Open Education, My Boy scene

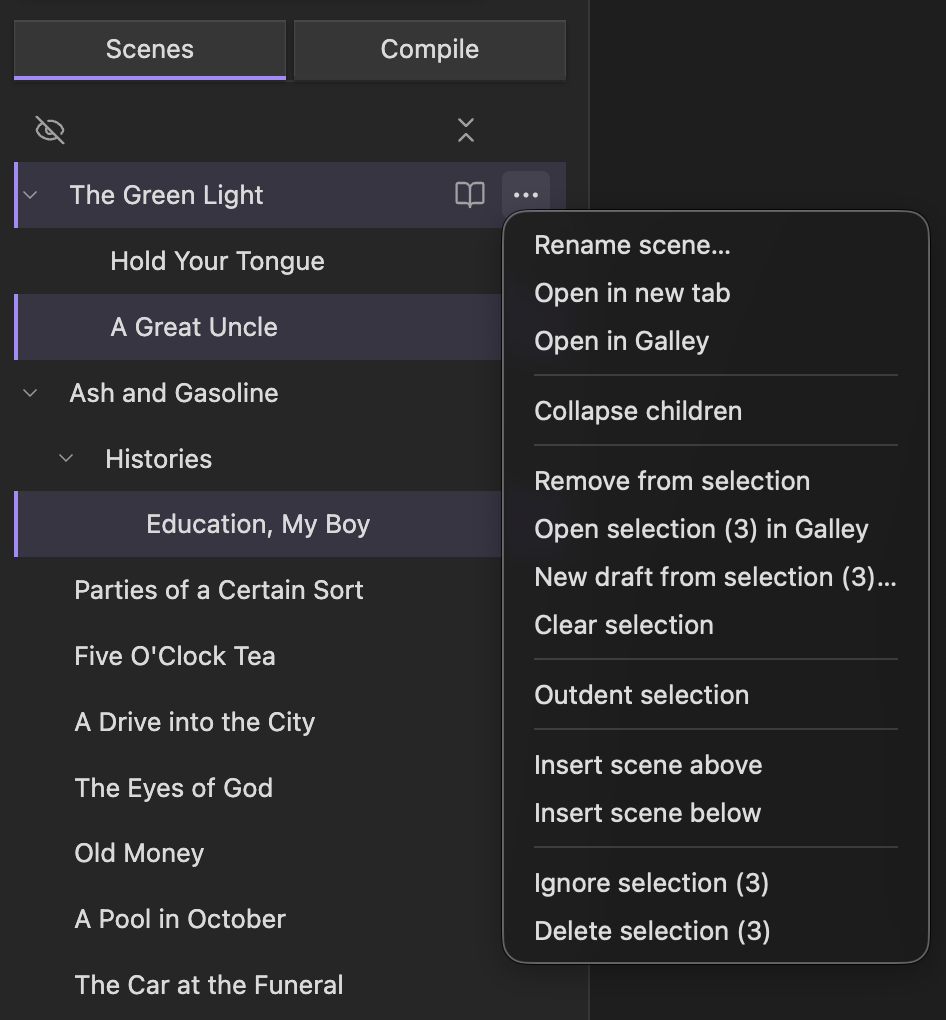(258, 524)
